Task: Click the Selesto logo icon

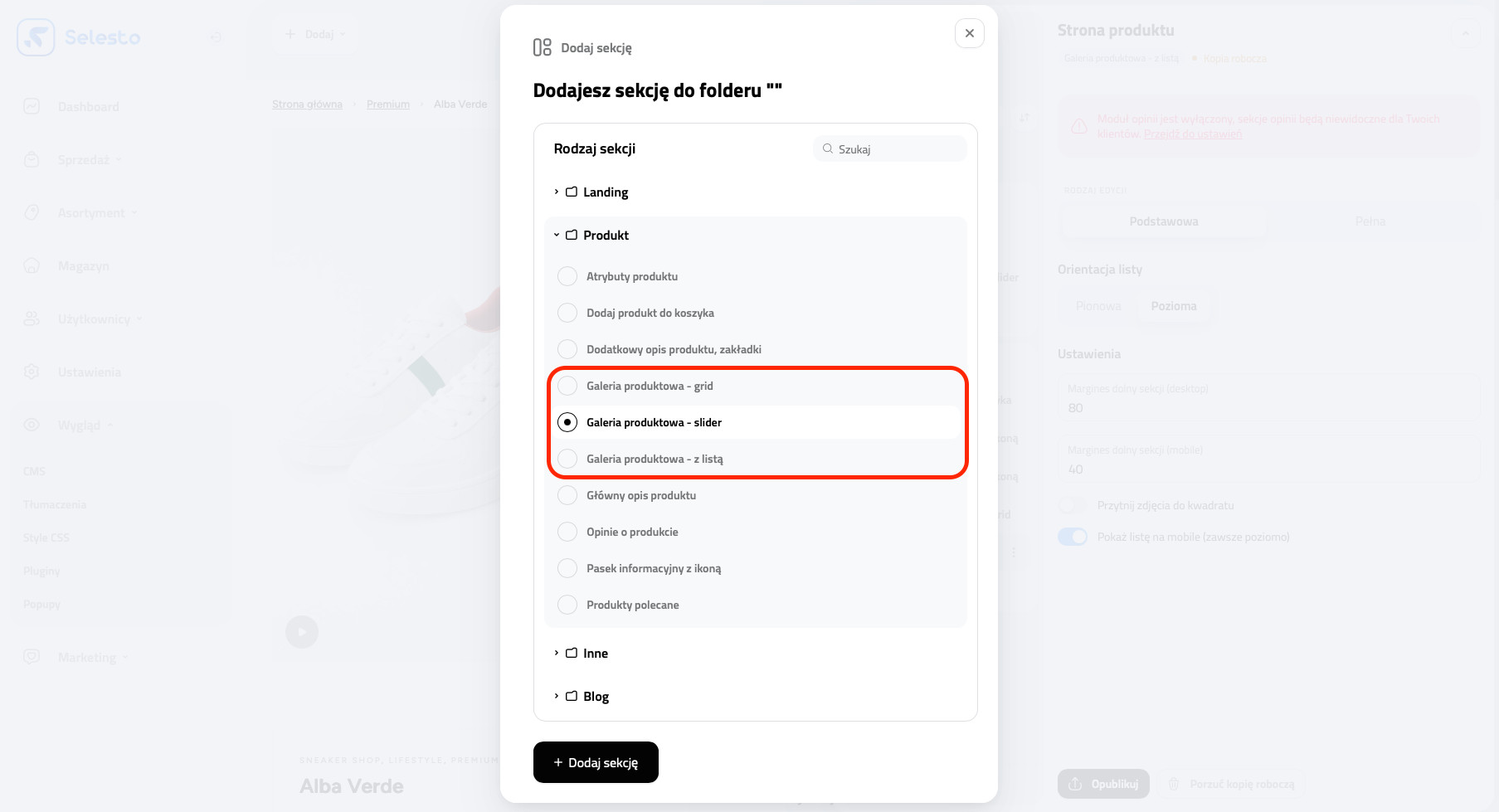Action: click(36, 37)
